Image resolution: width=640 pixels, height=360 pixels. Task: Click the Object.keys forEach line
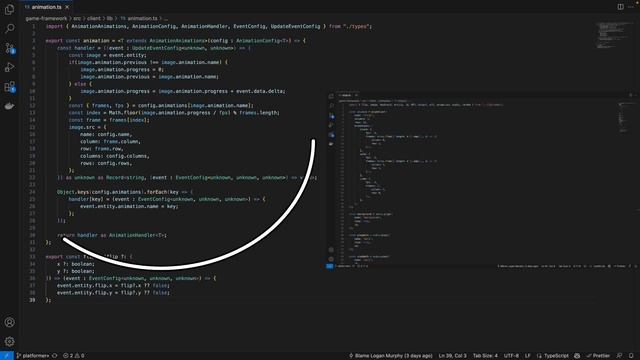pos(125,192)
